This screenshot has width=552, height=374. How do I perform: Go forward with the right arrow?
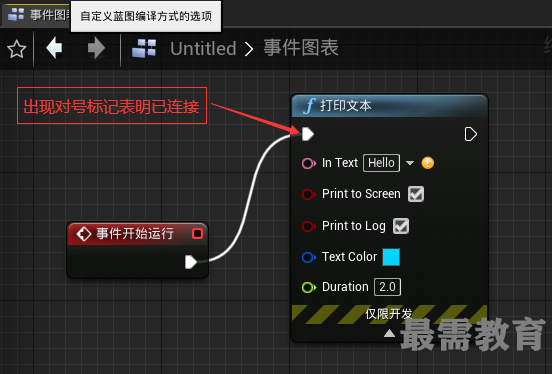tap(96, 48)
